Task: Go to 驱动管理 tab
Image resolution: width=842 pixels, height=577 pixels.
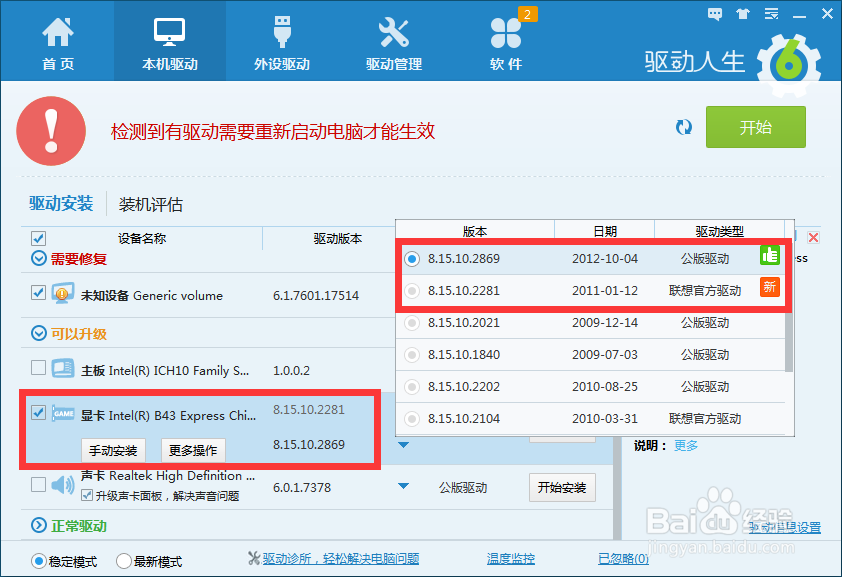Action: tap(394, 43)
